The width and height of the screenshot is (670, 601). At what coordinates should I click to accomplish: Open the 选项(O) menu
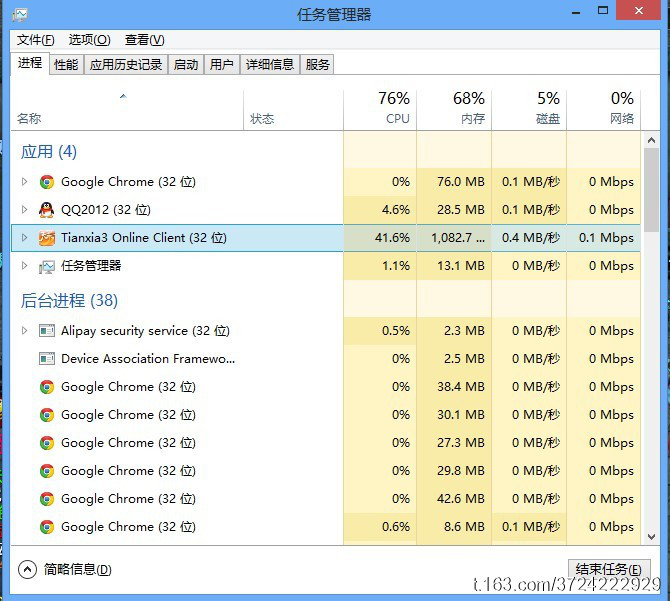click(x=89, y=40)
